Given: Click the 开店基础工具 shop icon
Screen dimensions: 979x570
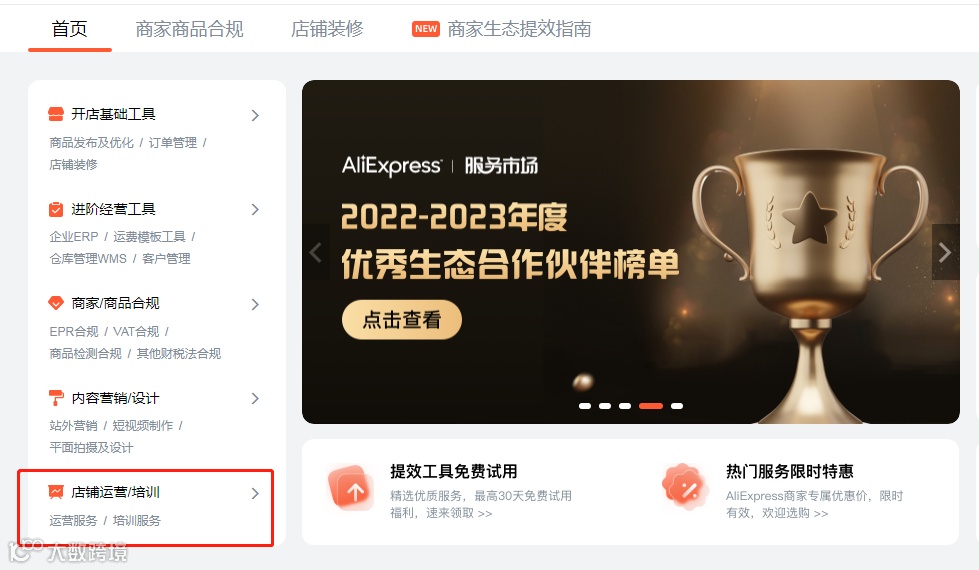Looking at the screenshot, I should pos(56,114).
